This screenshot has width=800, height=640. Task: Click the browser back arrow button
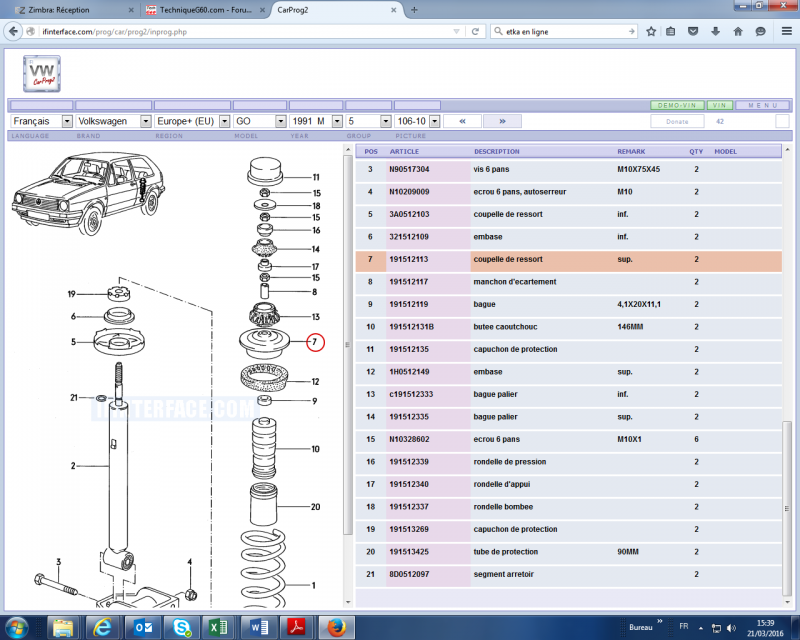pyautogui.click(x=13, y=32)
